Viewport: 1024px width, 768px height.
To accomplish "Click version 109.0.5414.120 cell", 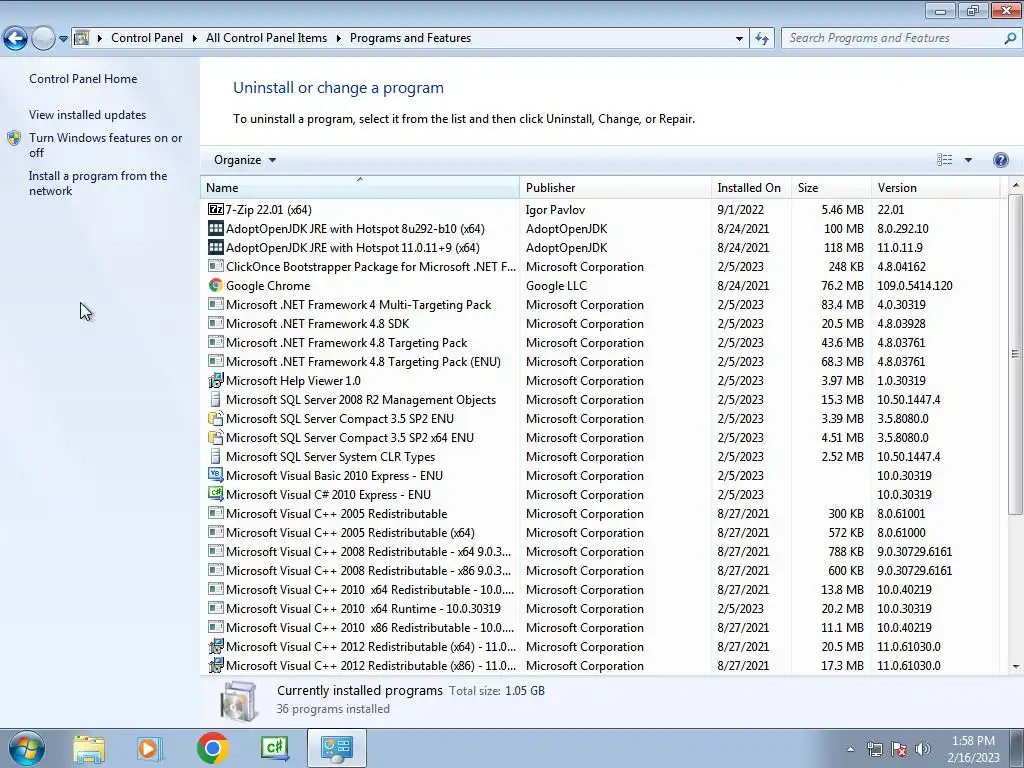I will point(914,285).
